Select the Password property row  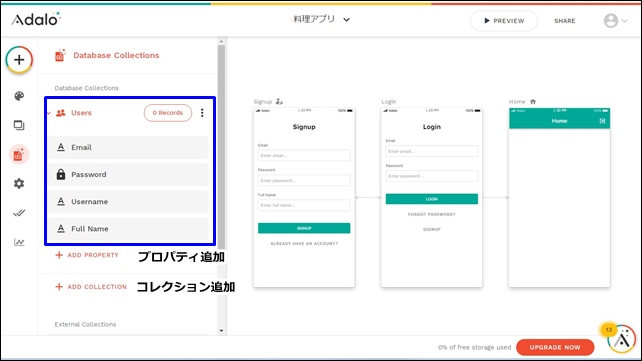[x=128, y=174]
